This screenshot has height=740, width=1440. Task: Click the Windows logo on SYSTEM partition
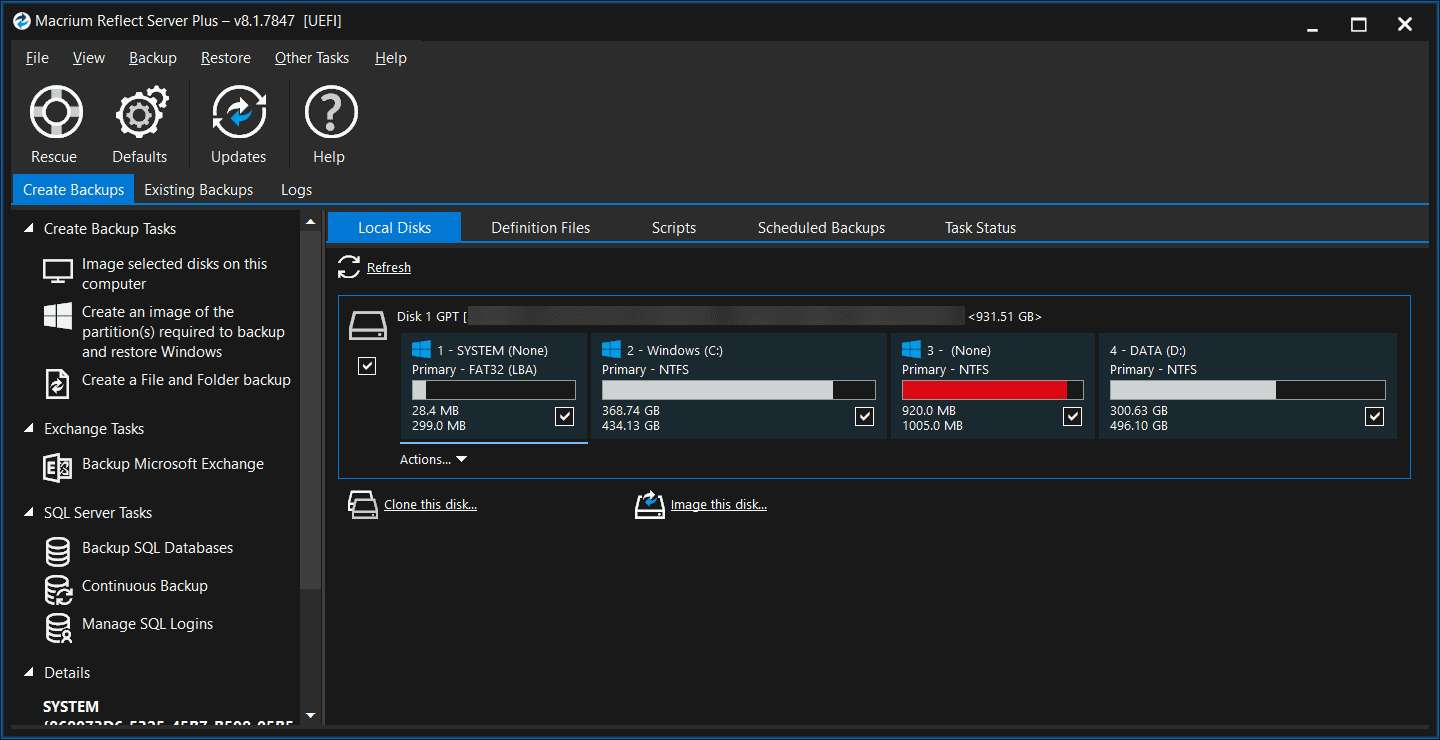click(421, 349)
